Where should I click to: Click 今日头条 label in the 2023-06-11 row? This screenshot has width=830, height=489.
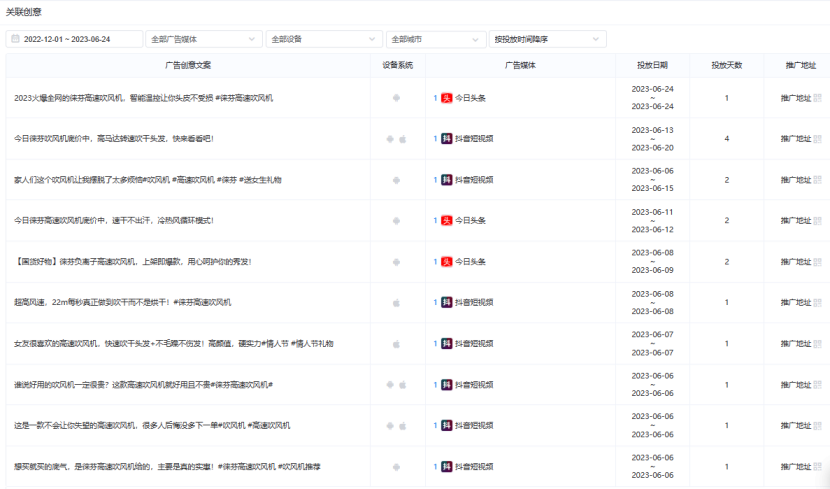pos(471,221)
